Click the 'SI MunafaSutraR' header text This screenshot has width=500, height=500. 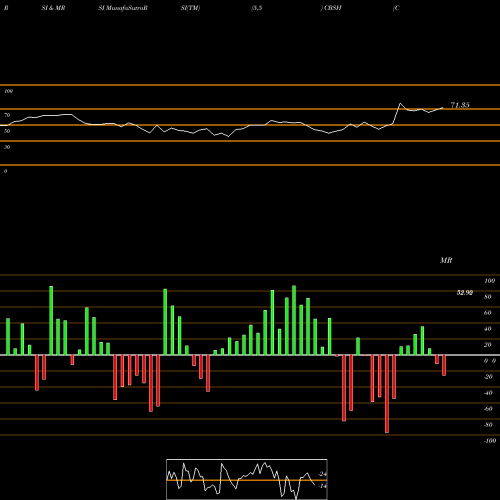point(123,8)
